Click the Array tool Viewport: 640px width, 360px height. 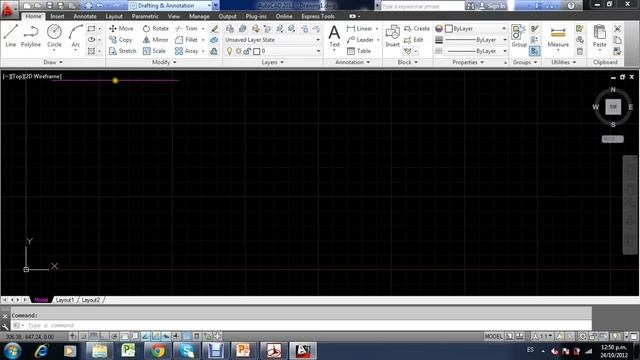(x=187, y=51)
